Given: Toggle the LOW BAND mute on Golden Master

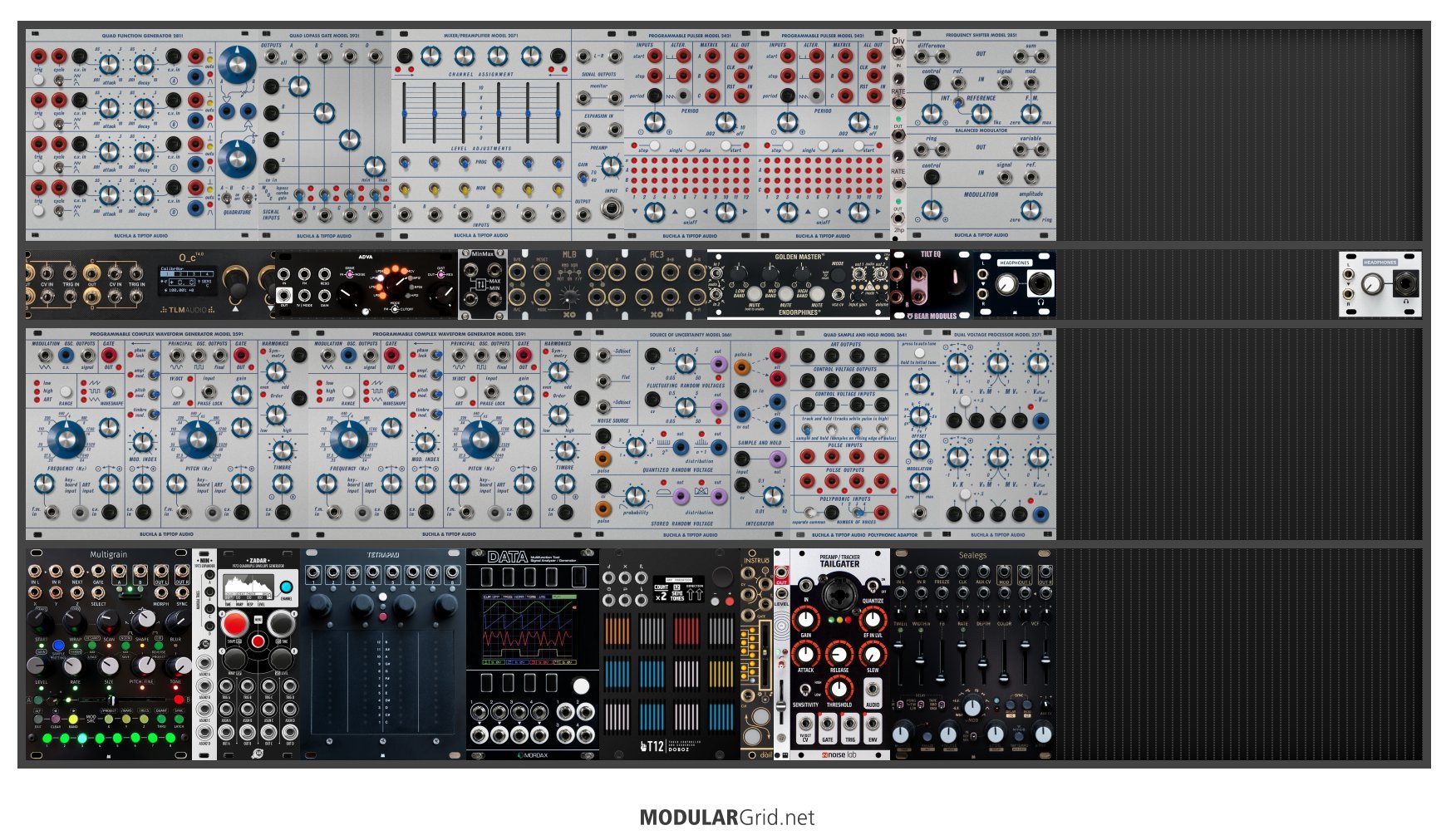Looking at the screenshot, I should tap(754, 294).
